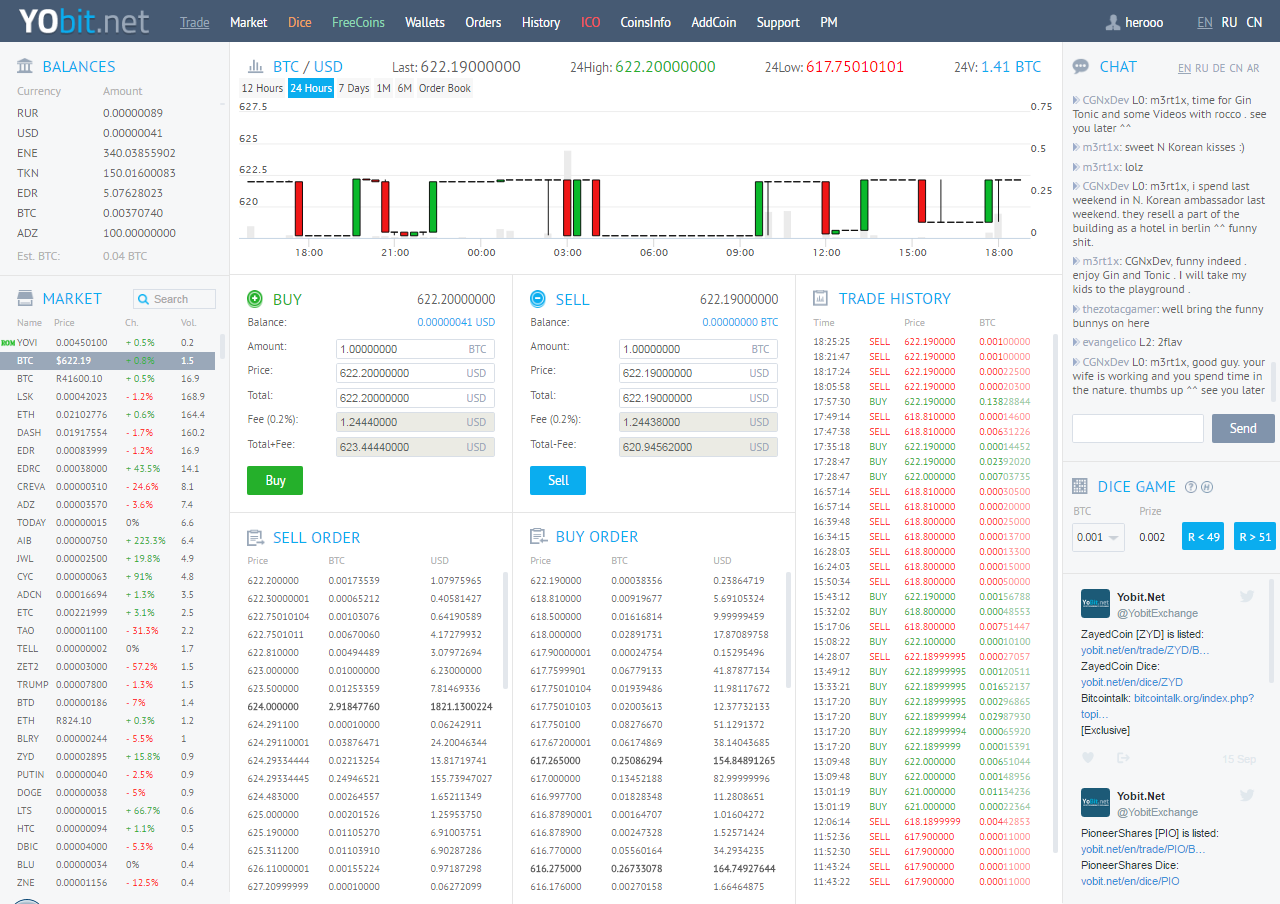Viewport: 1280px width, 904px height.
Task: Click the ROM badge beside YOVI
Action: 8,343
